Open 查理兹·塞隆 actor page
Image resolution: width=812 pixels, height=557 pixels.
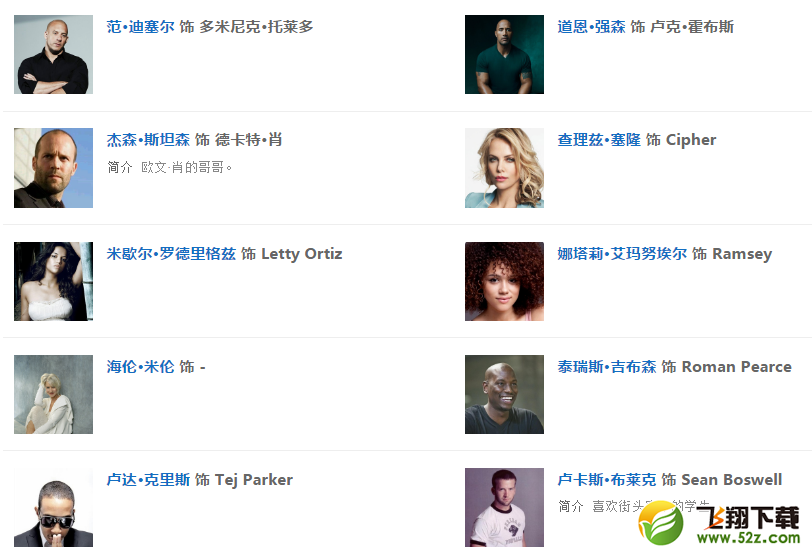(599, 140)
